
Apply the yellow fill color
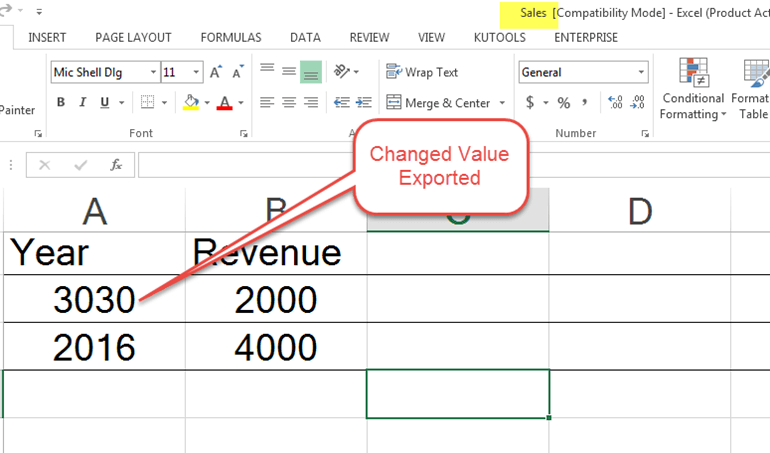[191, 102]
